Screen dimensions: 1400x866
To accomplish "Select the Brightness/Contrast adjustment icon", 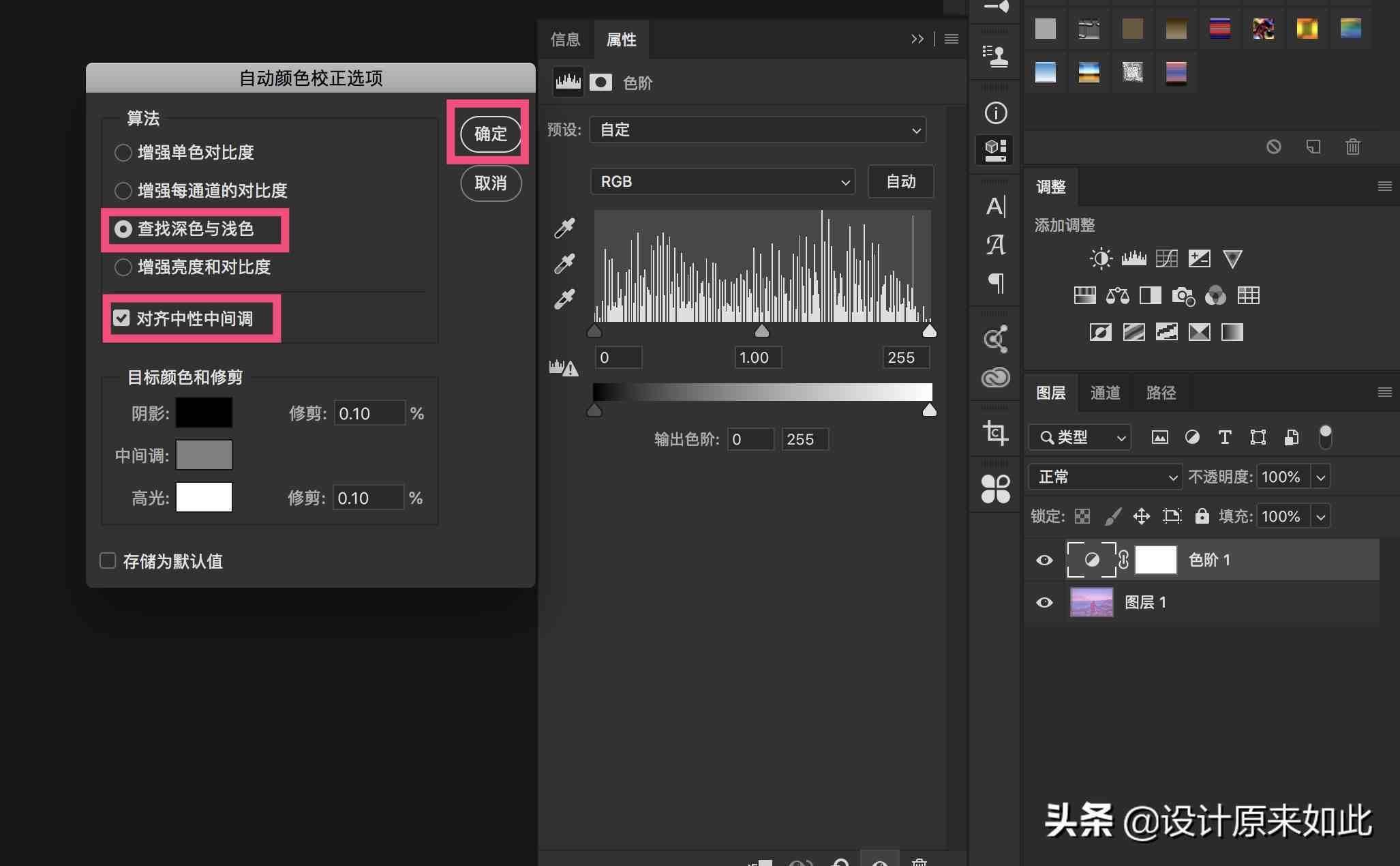I will [1097, 259].
